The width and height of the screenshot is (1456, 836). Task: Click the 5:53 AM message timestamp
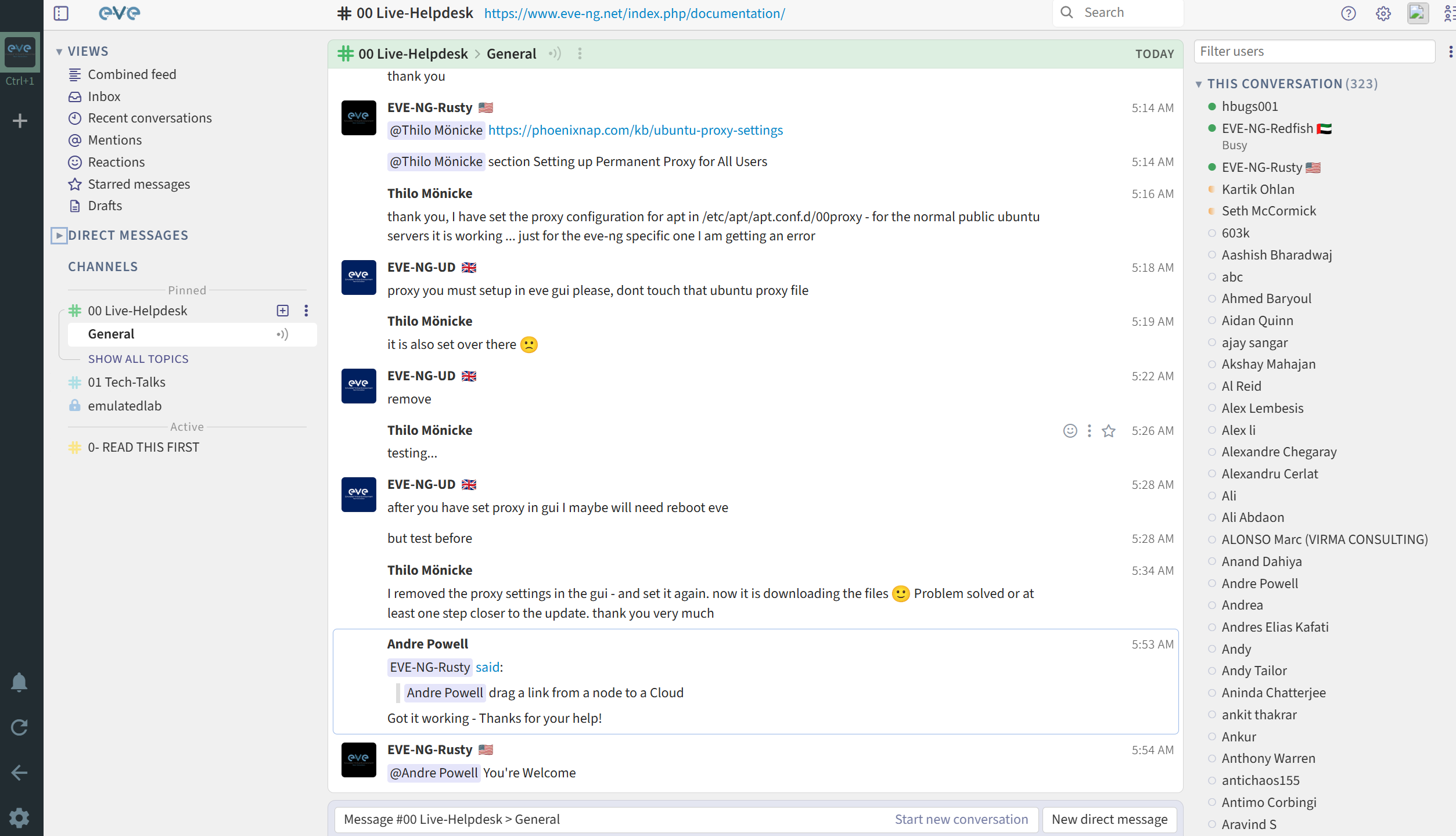(x=1152, y=644)
